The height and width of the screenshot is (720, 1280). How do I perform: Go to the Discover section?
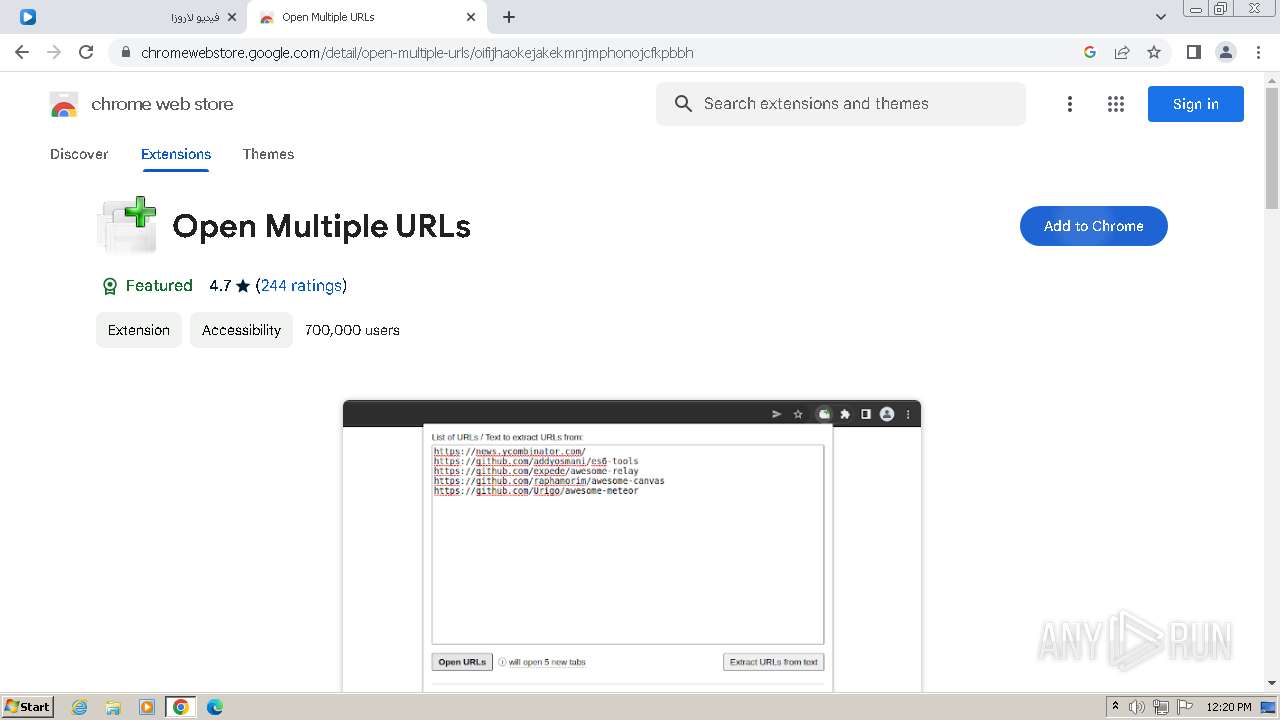click(79, 154)
